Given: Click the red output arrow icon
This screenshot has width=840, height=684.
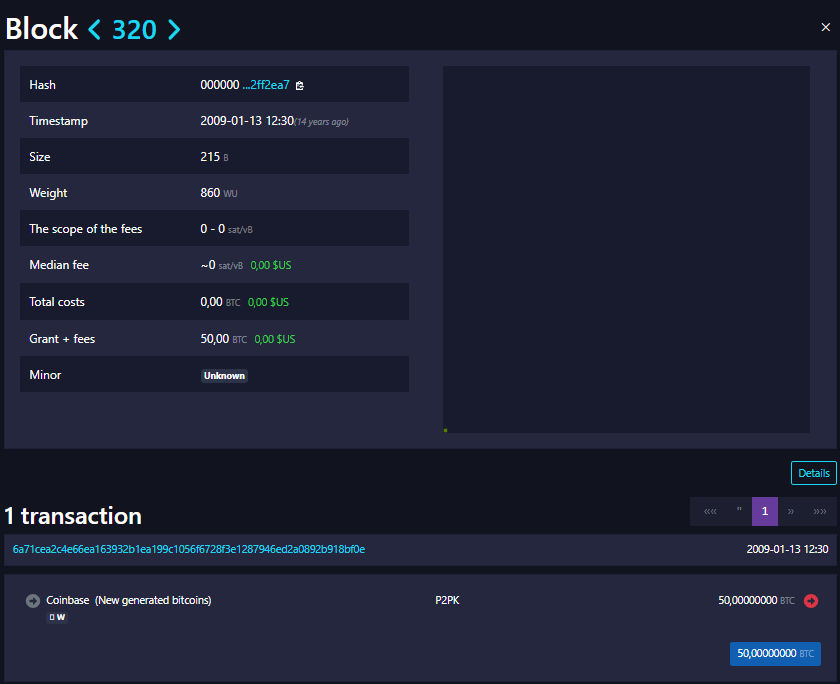Looking at the screenshot, I should tap(810, 601).
